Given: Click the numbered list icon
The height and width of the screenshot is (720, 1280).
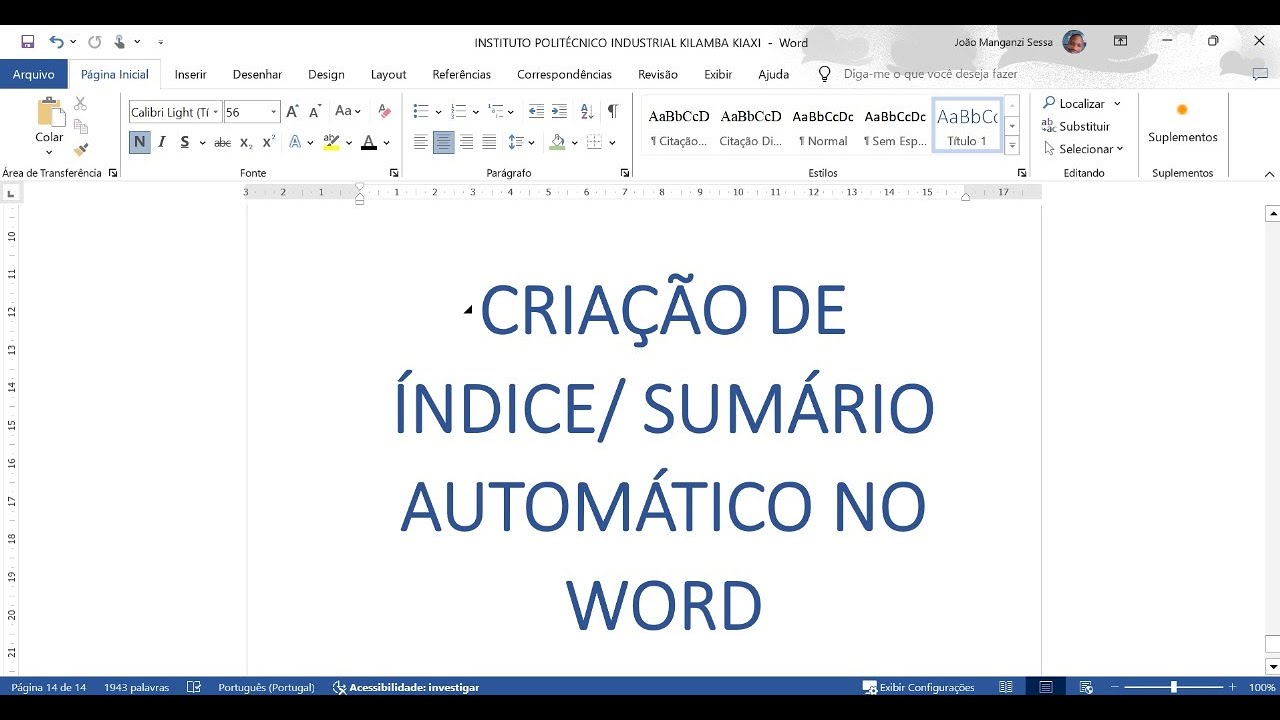Looking at the screenshot, I should [459, 112].
